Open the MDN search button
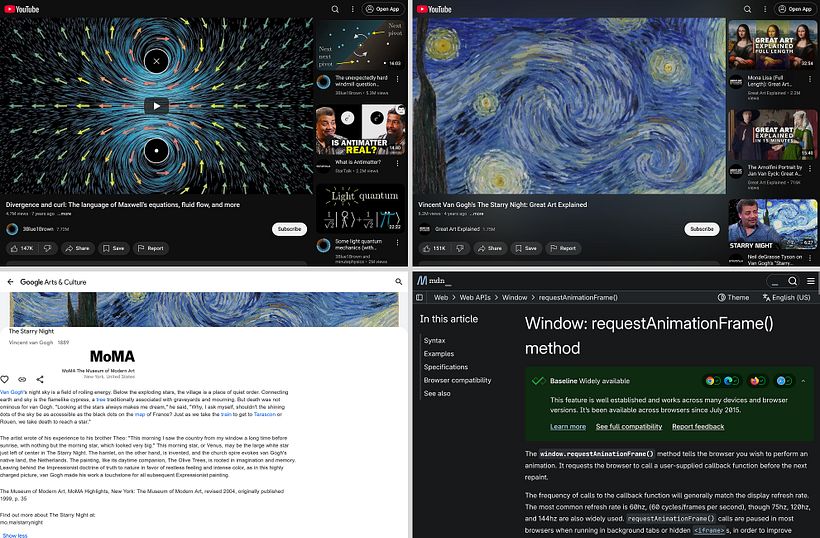820x538 pixels. (793, 281)
